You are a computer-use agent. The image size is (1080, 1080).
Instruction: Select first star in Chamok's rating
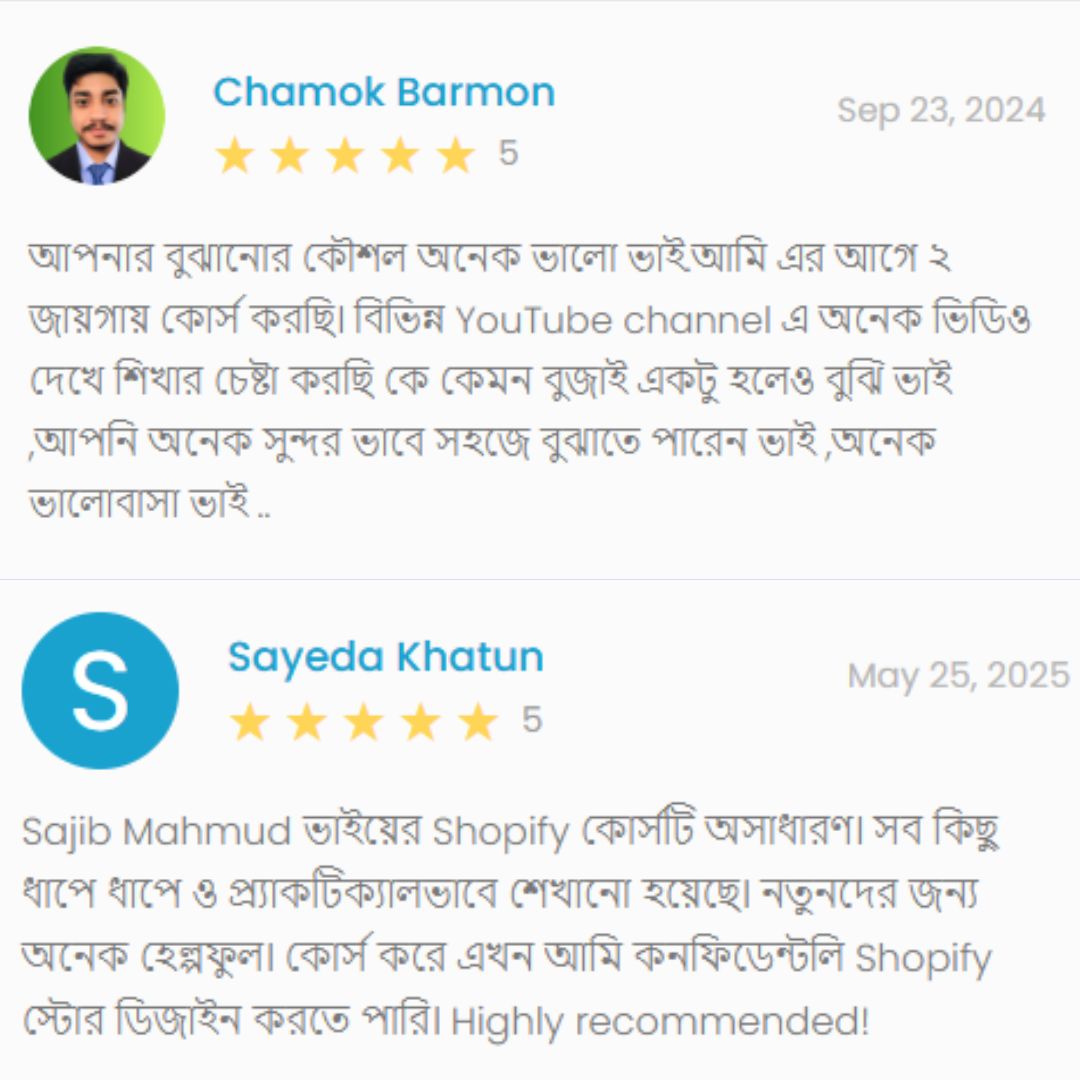tap(235, 155)
